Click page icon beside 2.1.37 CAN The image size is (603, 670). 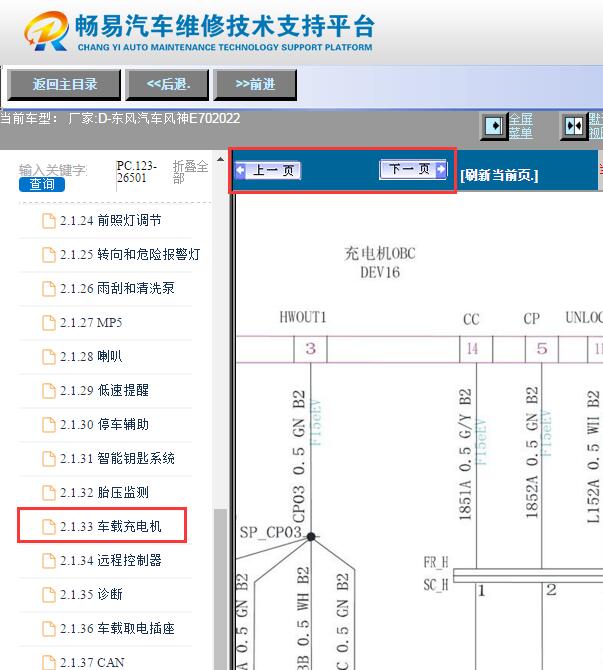(x=49, y=662)
